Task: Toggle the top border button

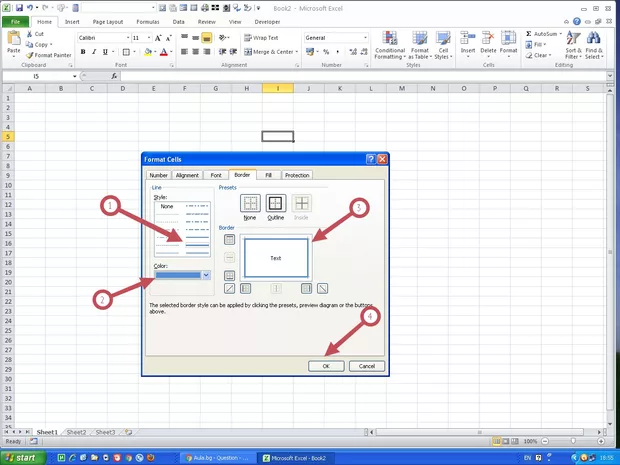Action: (x=229, y=239)
